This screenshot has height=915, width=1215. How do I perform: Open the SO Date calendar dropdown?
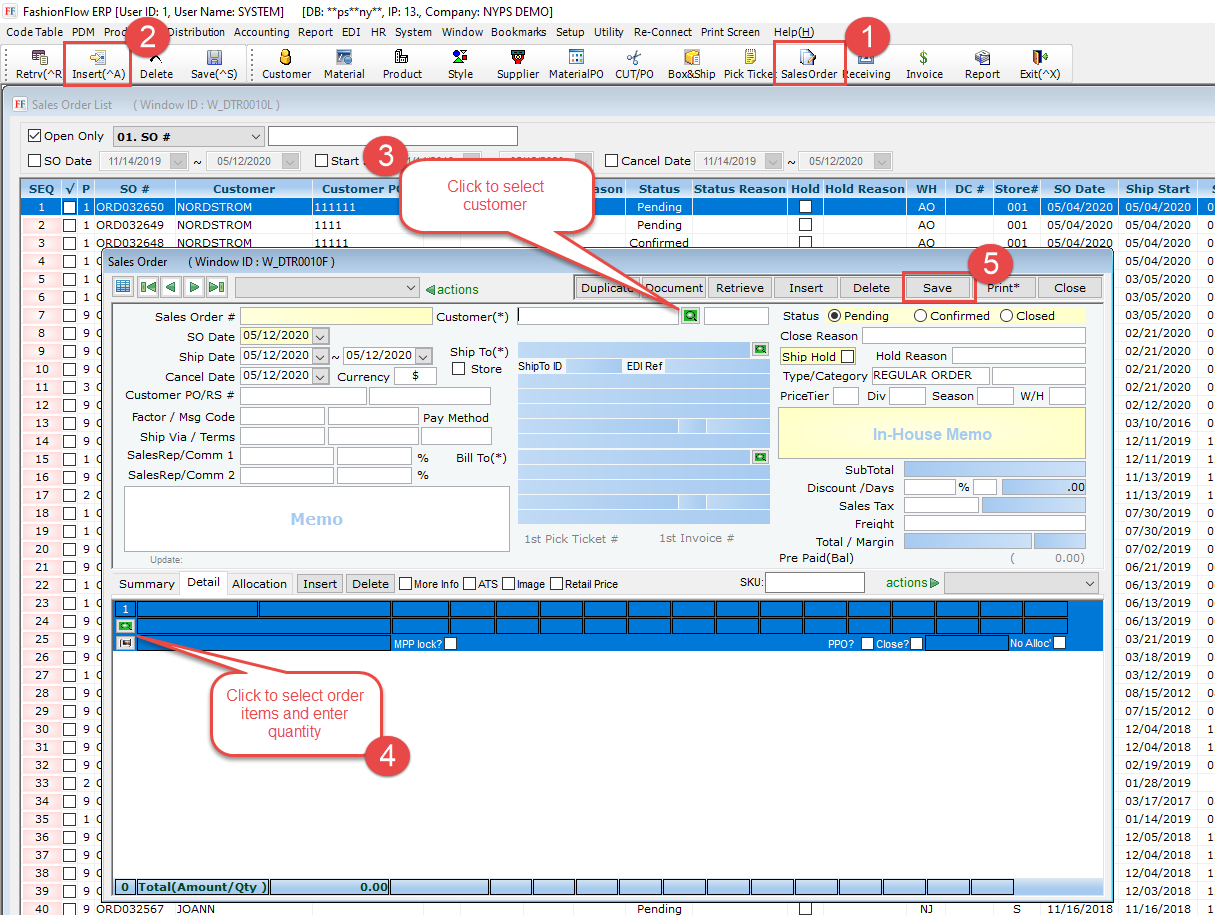point(320,336)
